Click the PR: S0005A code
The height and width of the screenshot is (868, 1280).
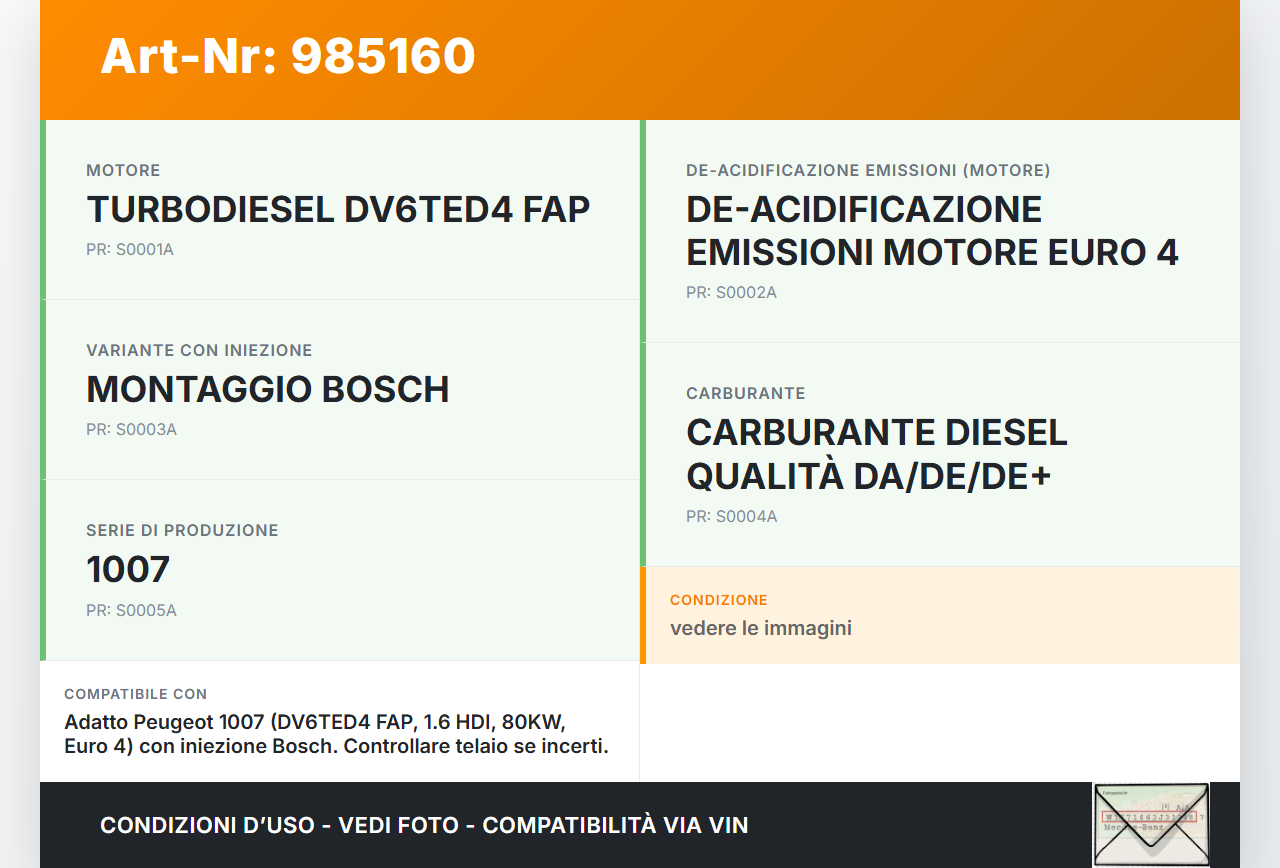coord(131,611)
